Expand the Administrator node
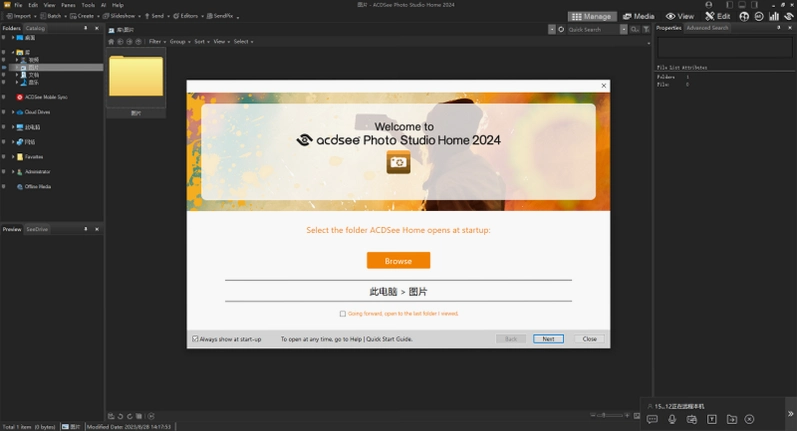This screenshot has height=431, width=797. pos(13,172)
